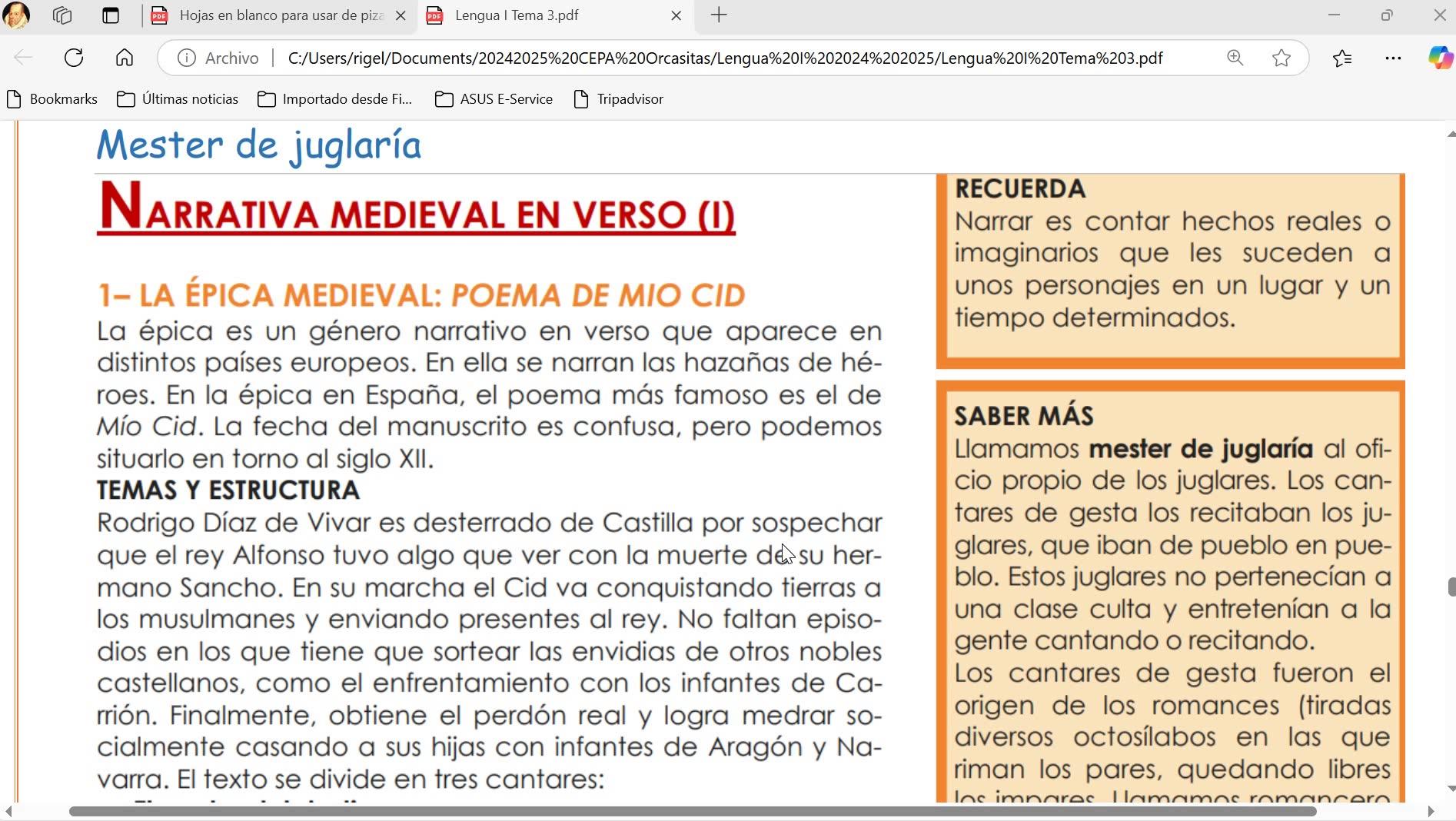
Task: Add this page to favorites star
Action: click(1281, 58)
